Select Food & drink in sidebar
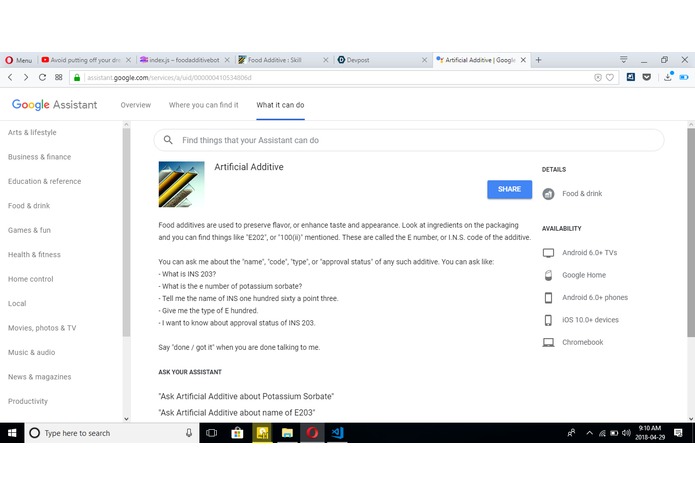This screenshot has width=695, height=494. [x=29, y=206]
